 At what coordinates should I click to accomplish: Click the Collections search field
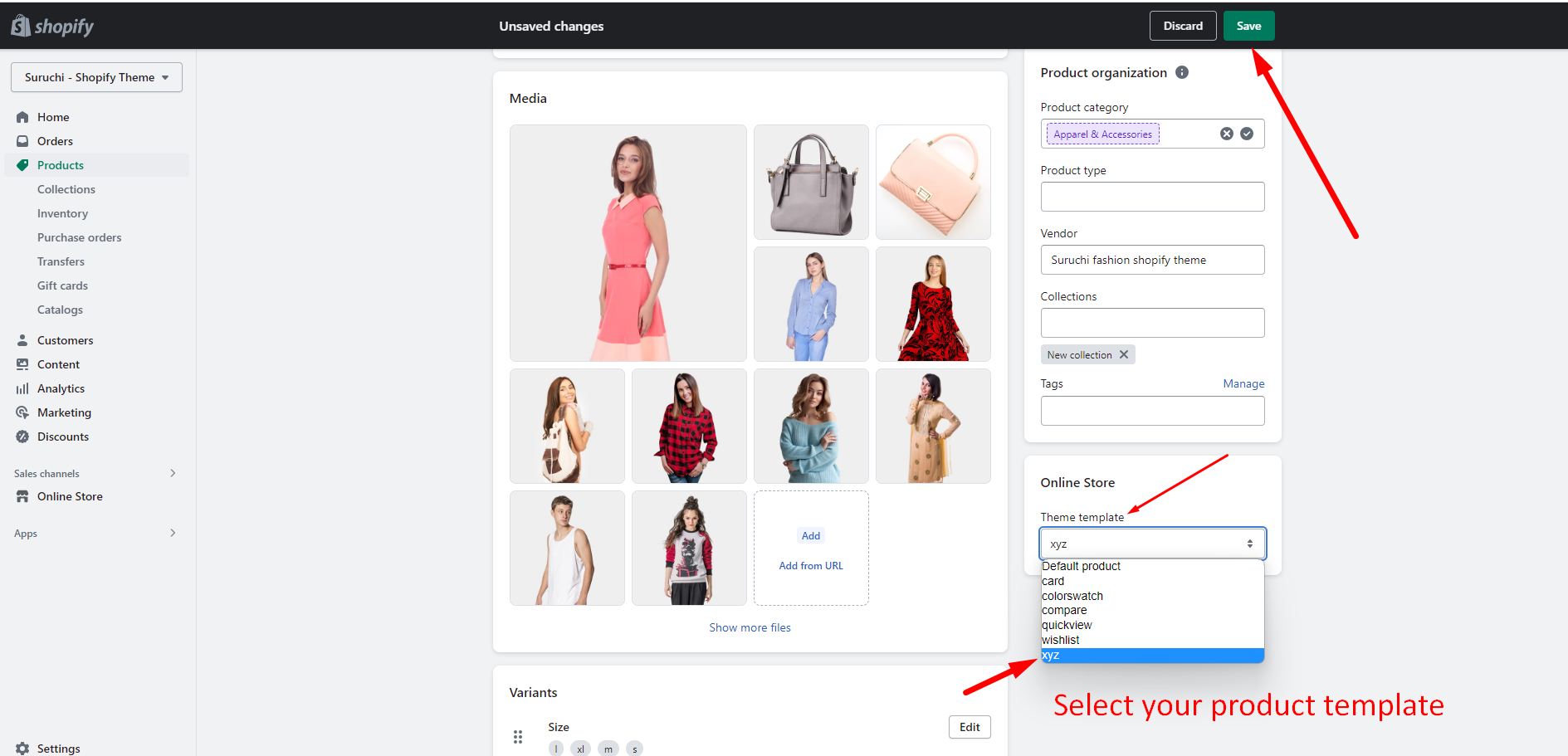click(1152, 323)
